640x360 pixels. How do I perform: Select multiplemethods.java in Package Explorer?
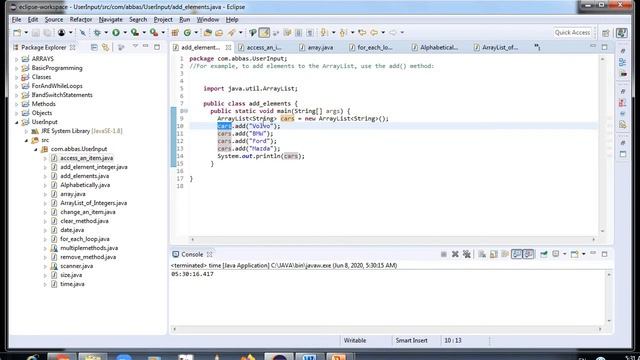point(89,248)
